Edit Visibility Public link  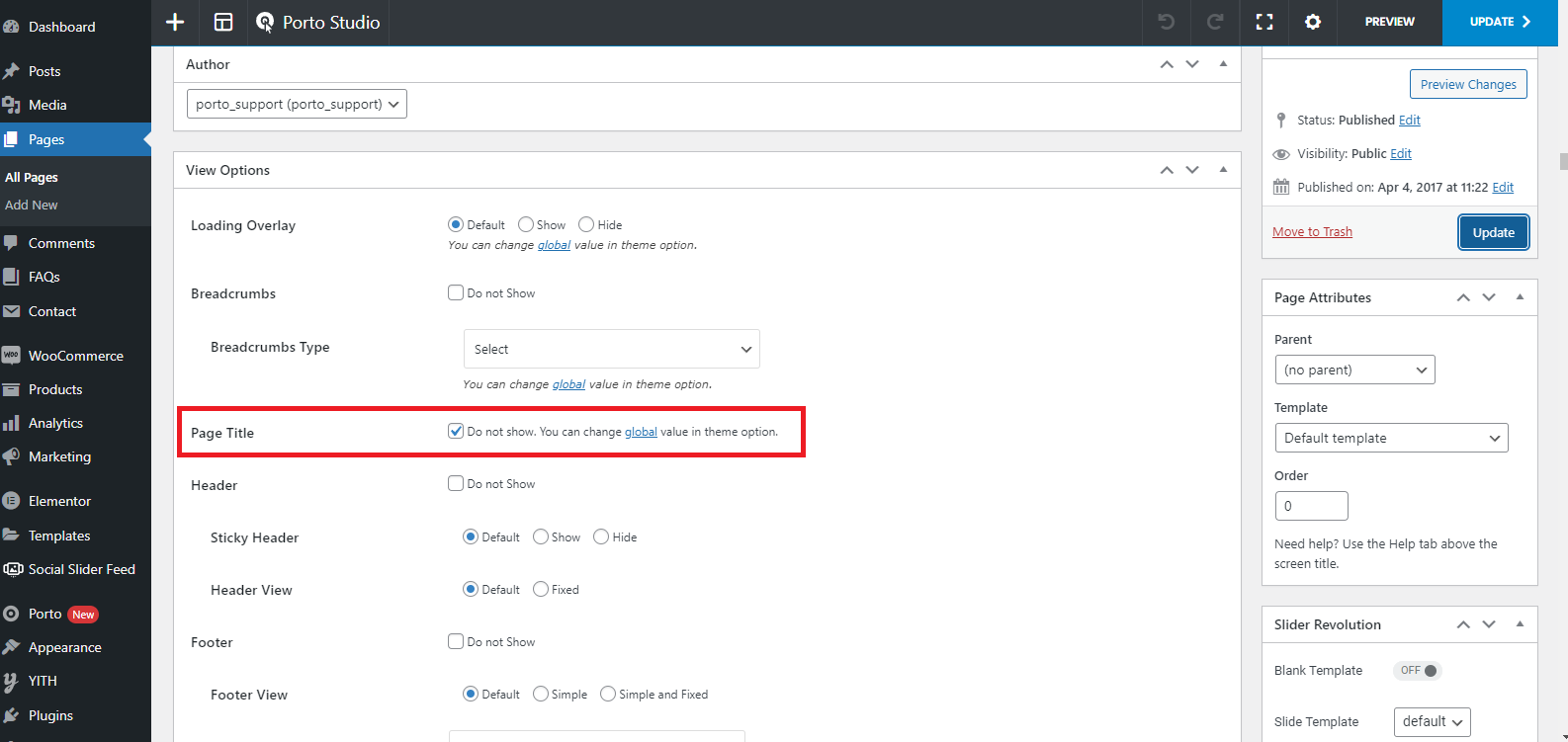pos(1401,154)
